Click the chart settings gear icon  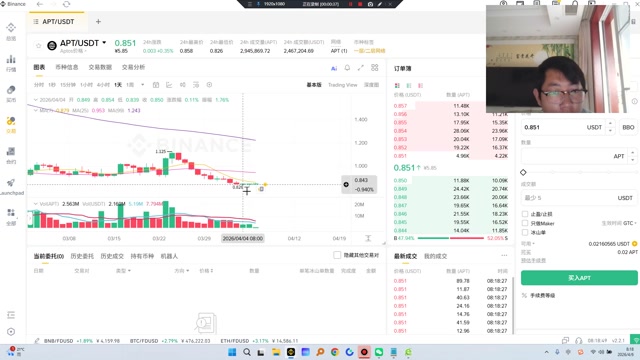(209, 85)
